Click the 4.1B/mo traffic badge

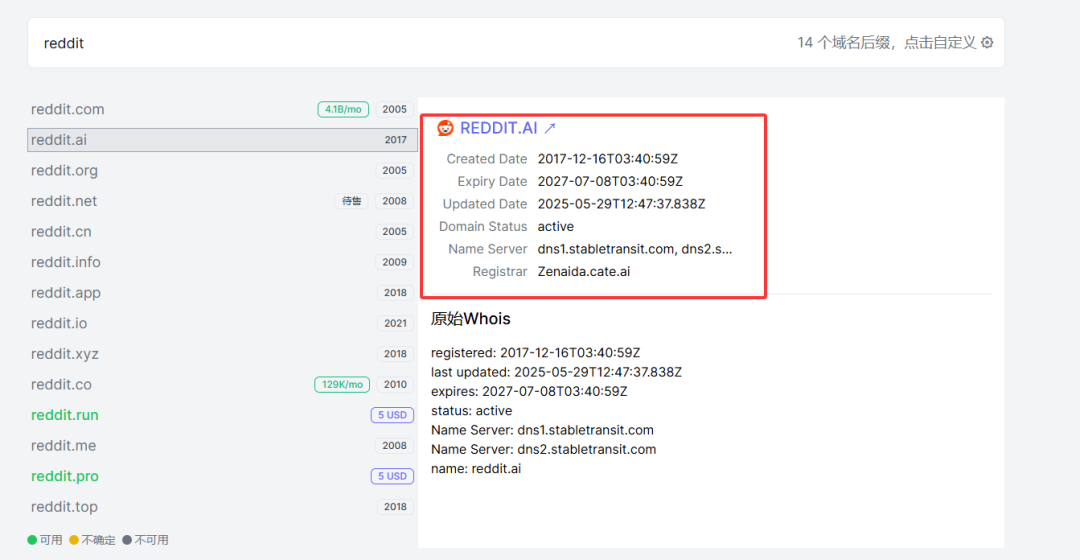(x=343, y=110)
